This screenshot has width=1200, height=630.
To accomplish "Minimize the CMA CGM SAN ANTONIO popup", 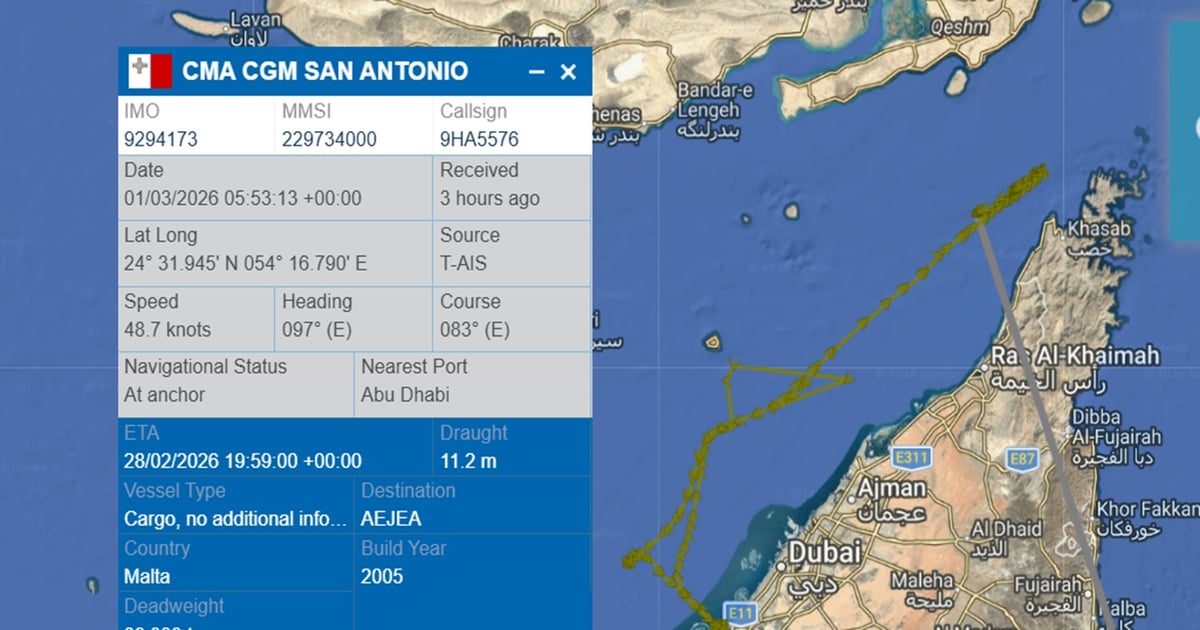I will [538, 71].
